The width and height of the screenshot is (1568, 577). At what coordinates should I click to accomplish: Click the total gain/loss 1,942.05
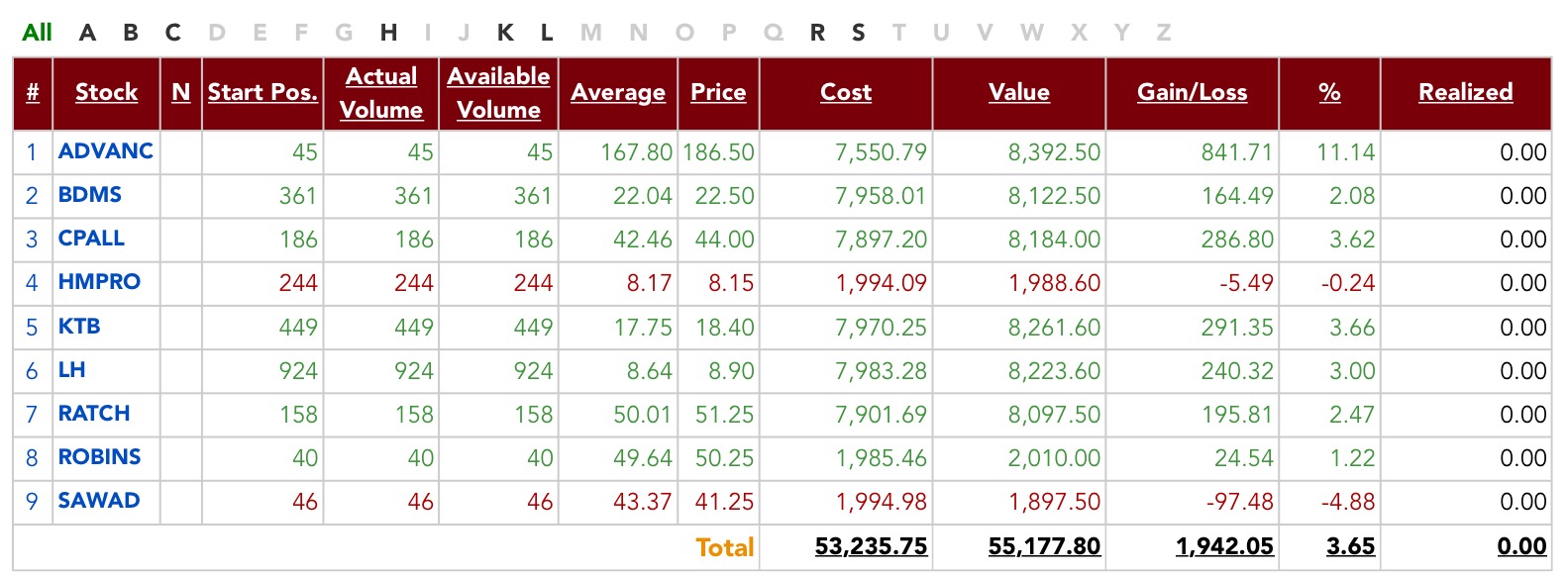[x=1224, y=546]
